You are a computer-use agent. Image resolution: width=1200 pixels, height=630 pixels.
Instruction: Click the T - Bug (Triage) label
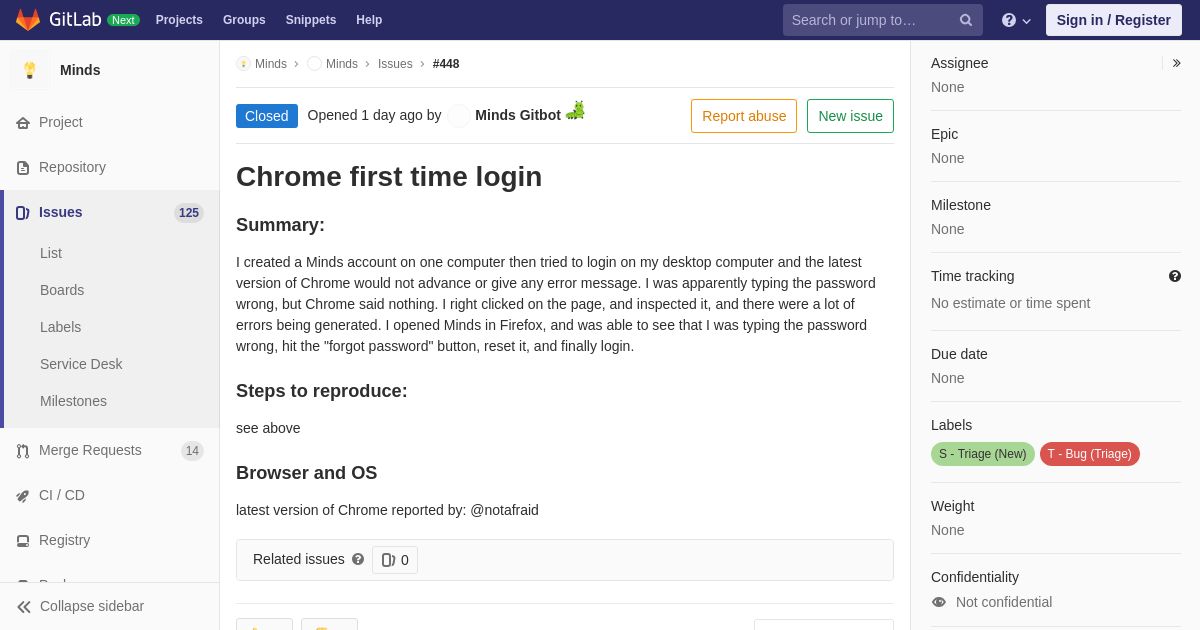tap(1090, 454)
